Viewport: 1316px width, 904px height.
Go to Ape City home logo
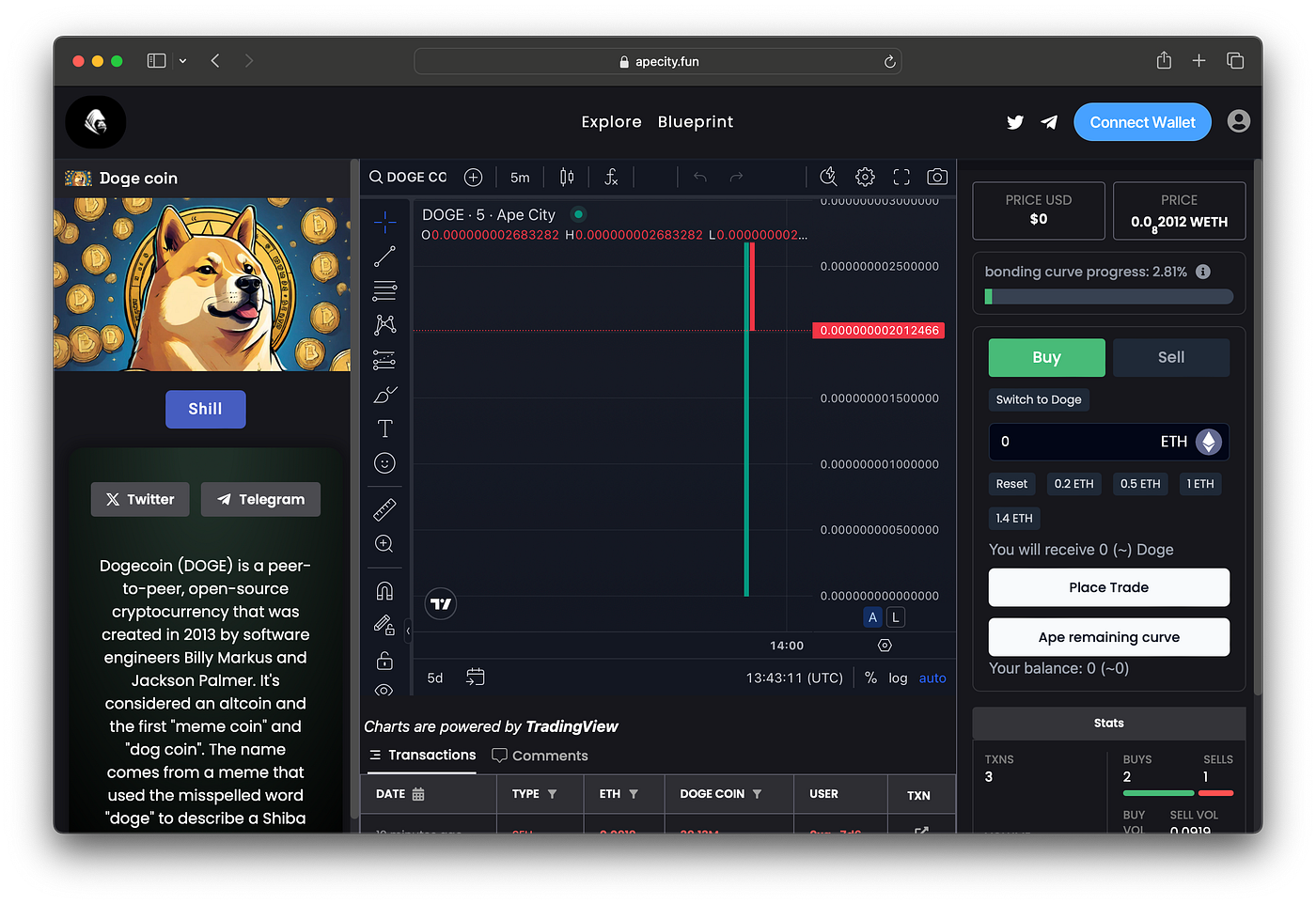(96, 122)
